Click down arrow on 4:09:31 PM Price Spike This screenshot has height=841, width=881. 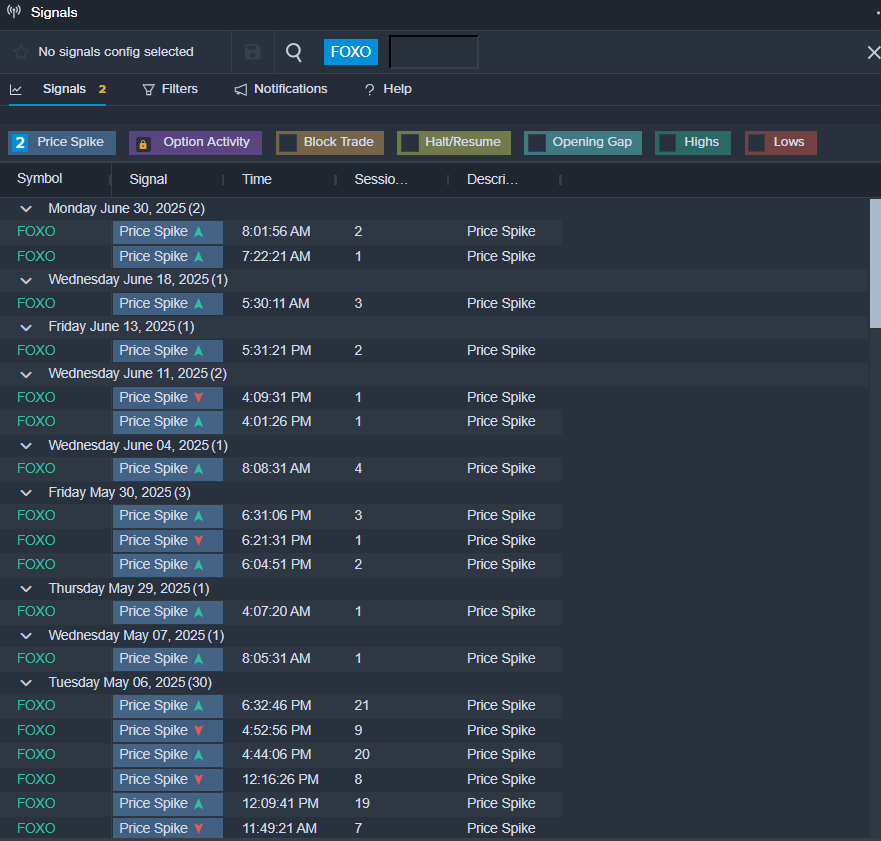pos(198,397)
